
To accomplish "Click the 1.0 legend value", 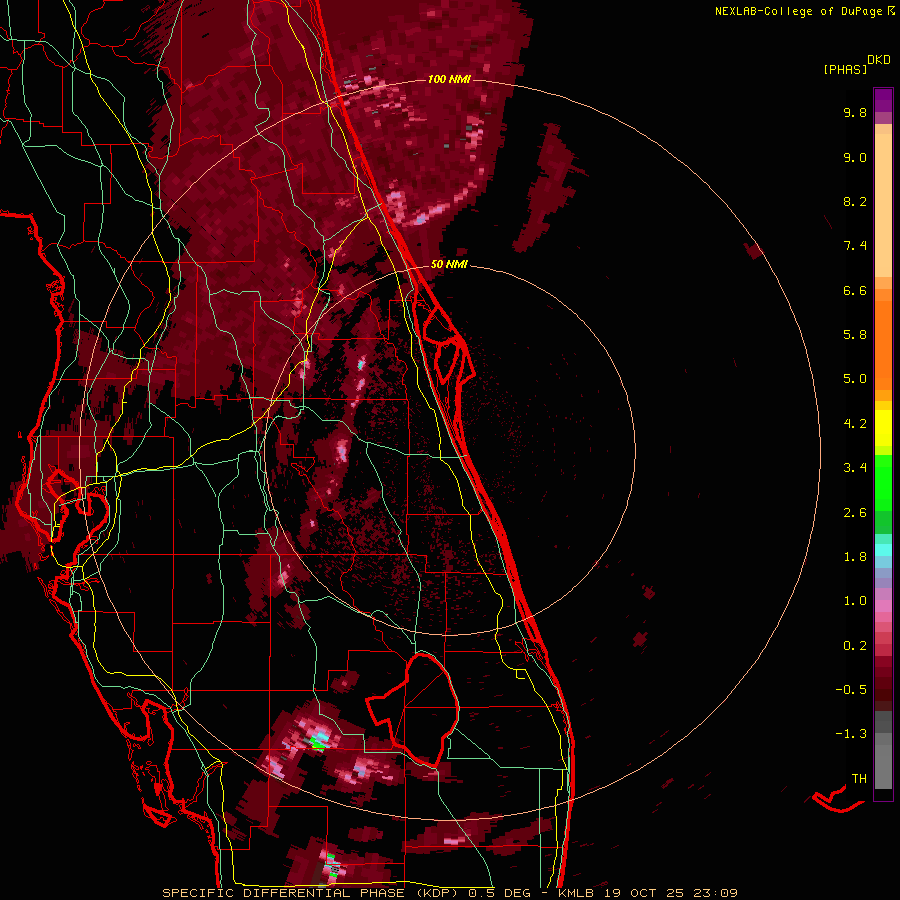I will tap(855, 601).
